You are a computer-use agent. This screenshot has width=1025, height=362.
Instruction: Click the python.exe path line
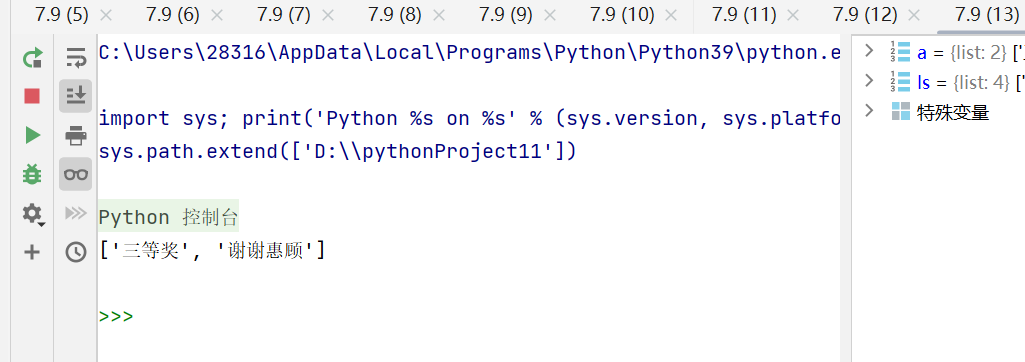point(469,53)
